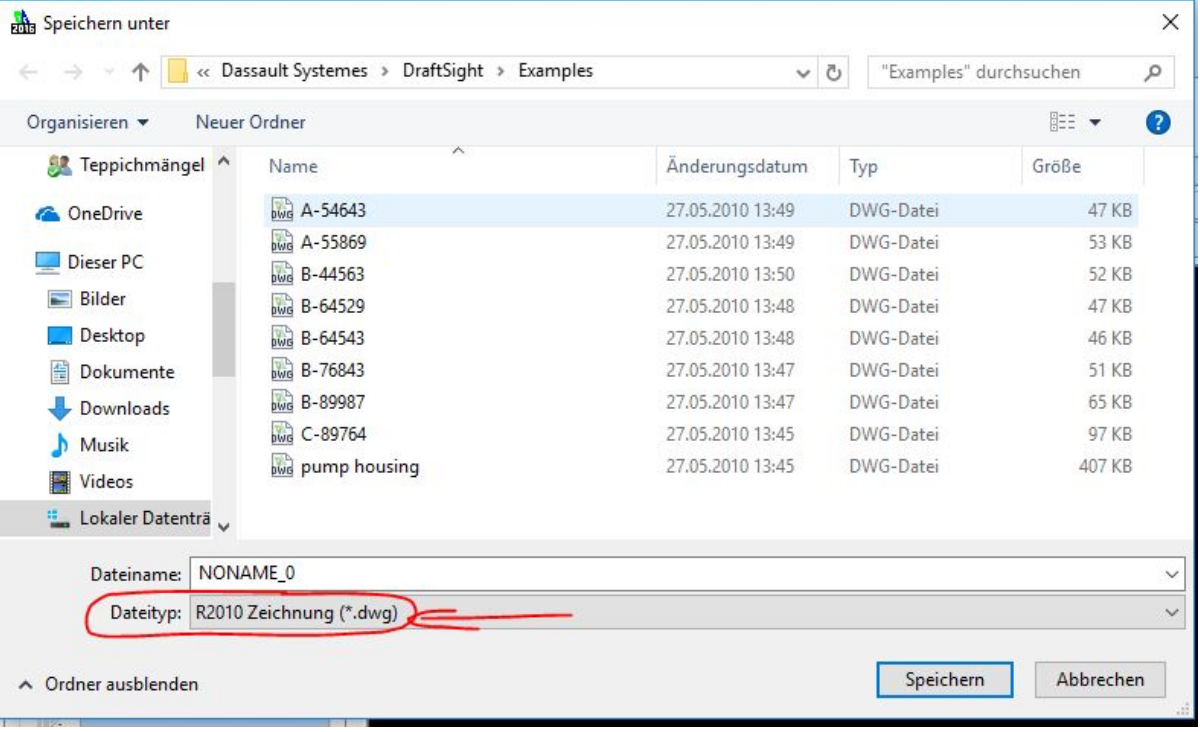Image resolution: width=1200 pixels, height=732 pixels.
Task: Expand the hidden breadcrumb path chevrons
Action: pos(204,72)
